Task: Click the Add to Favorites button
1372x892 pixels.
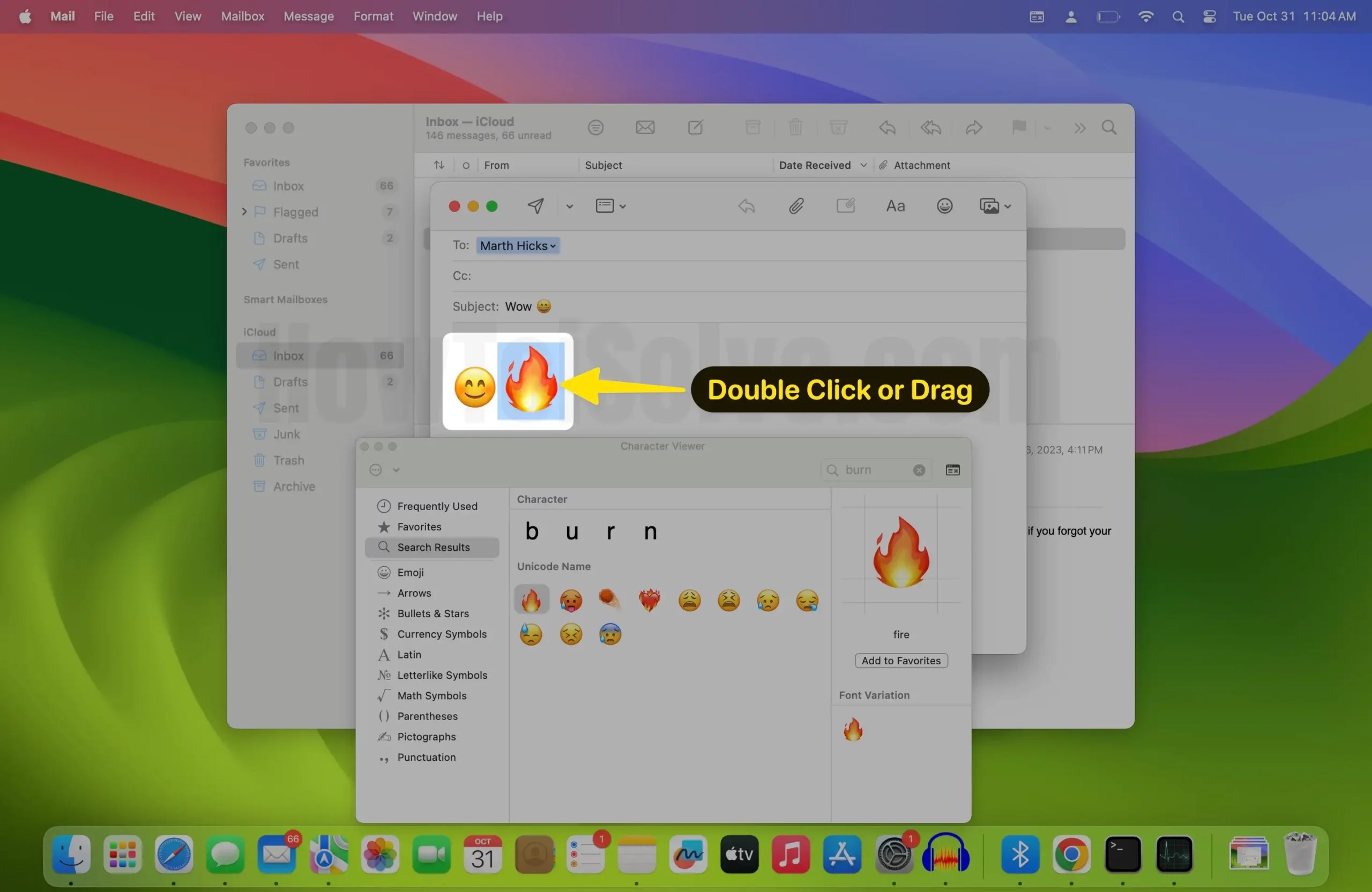Action: pyautogui.click(x=900, y=661)
